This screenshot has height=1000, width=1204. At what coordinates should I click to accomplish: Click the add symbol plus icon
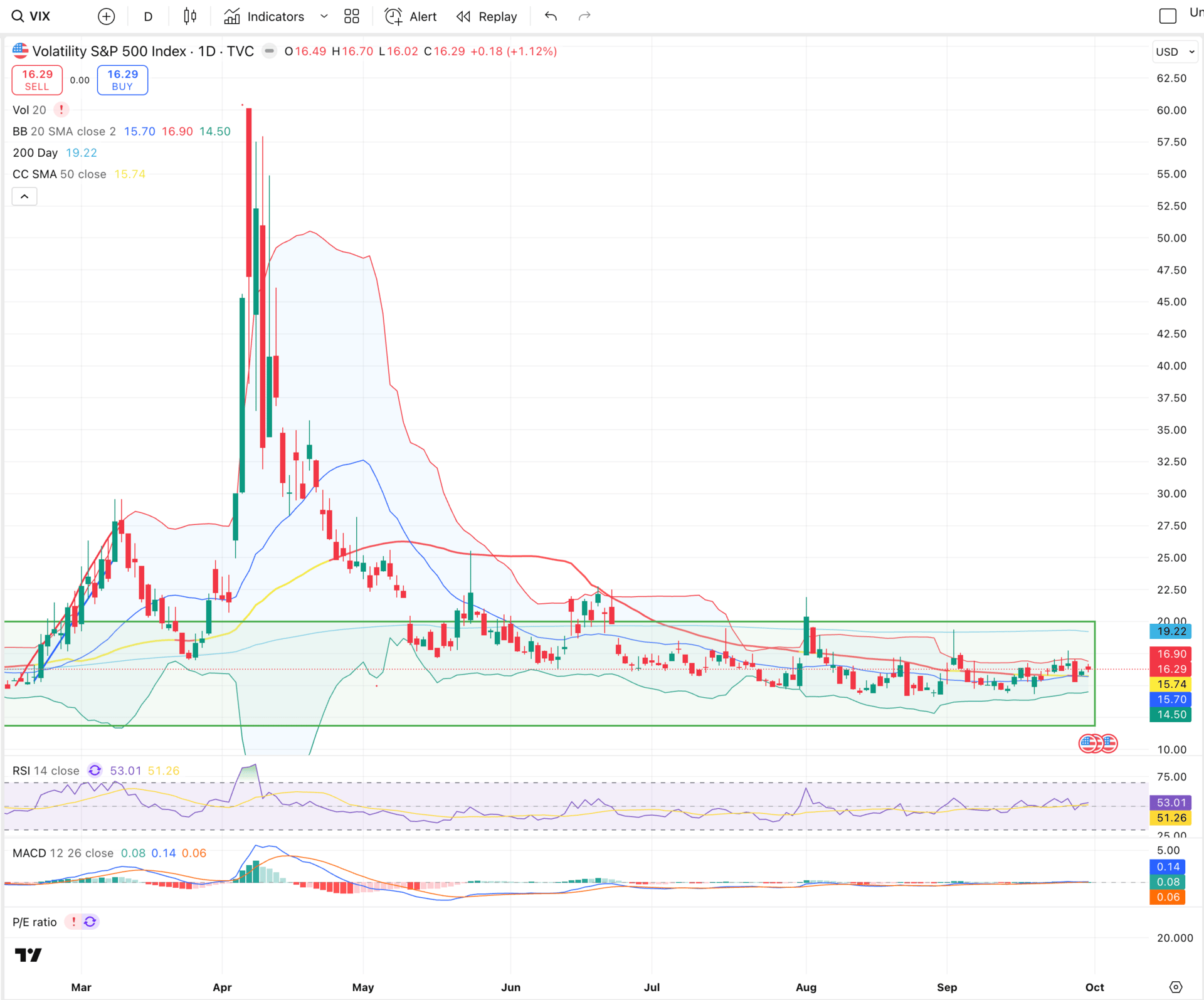click(x=107, y=16)
